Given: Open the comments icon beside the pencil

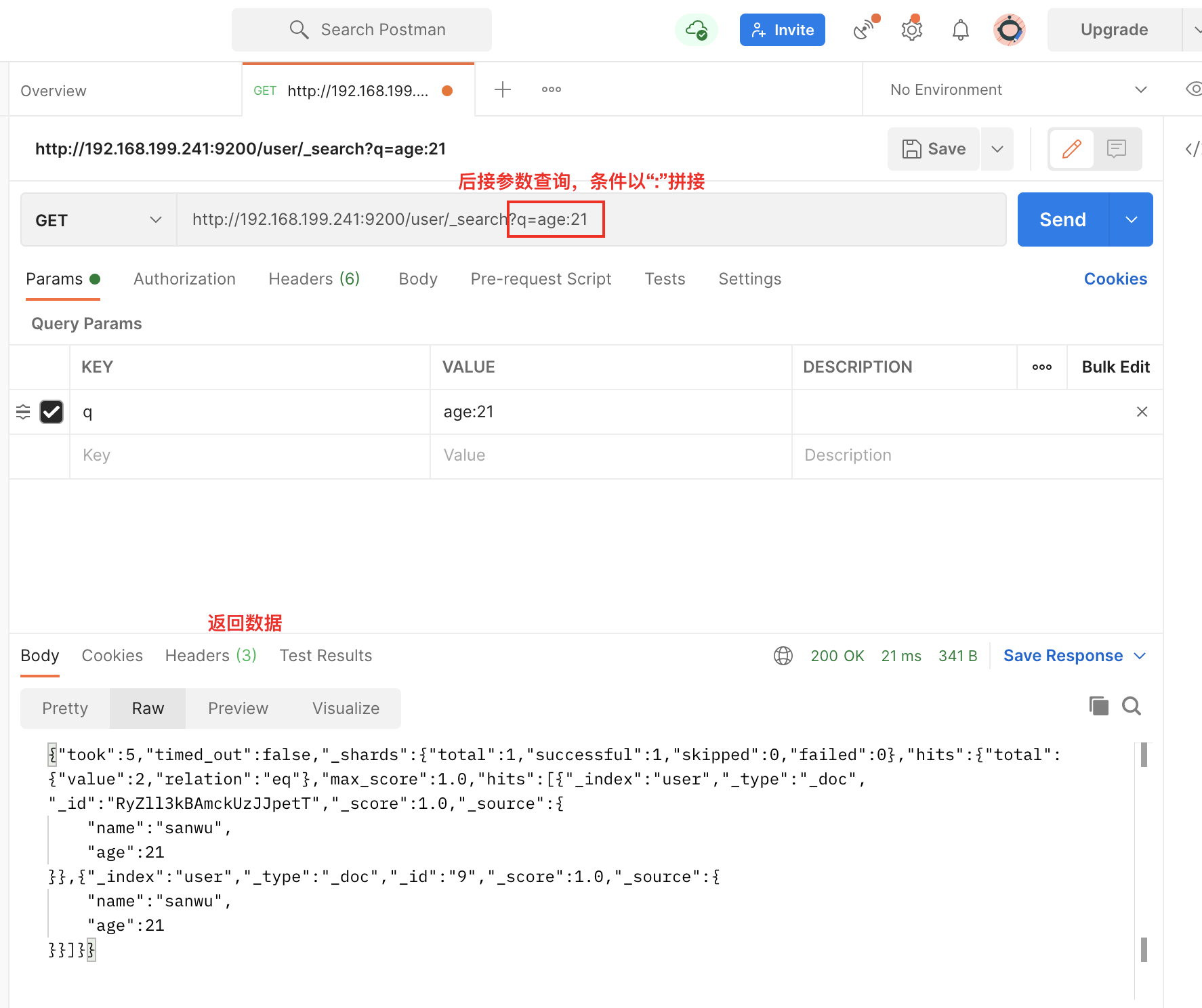Looking at the screenshot, I should pyautogui.click(x=1117, y=149).
